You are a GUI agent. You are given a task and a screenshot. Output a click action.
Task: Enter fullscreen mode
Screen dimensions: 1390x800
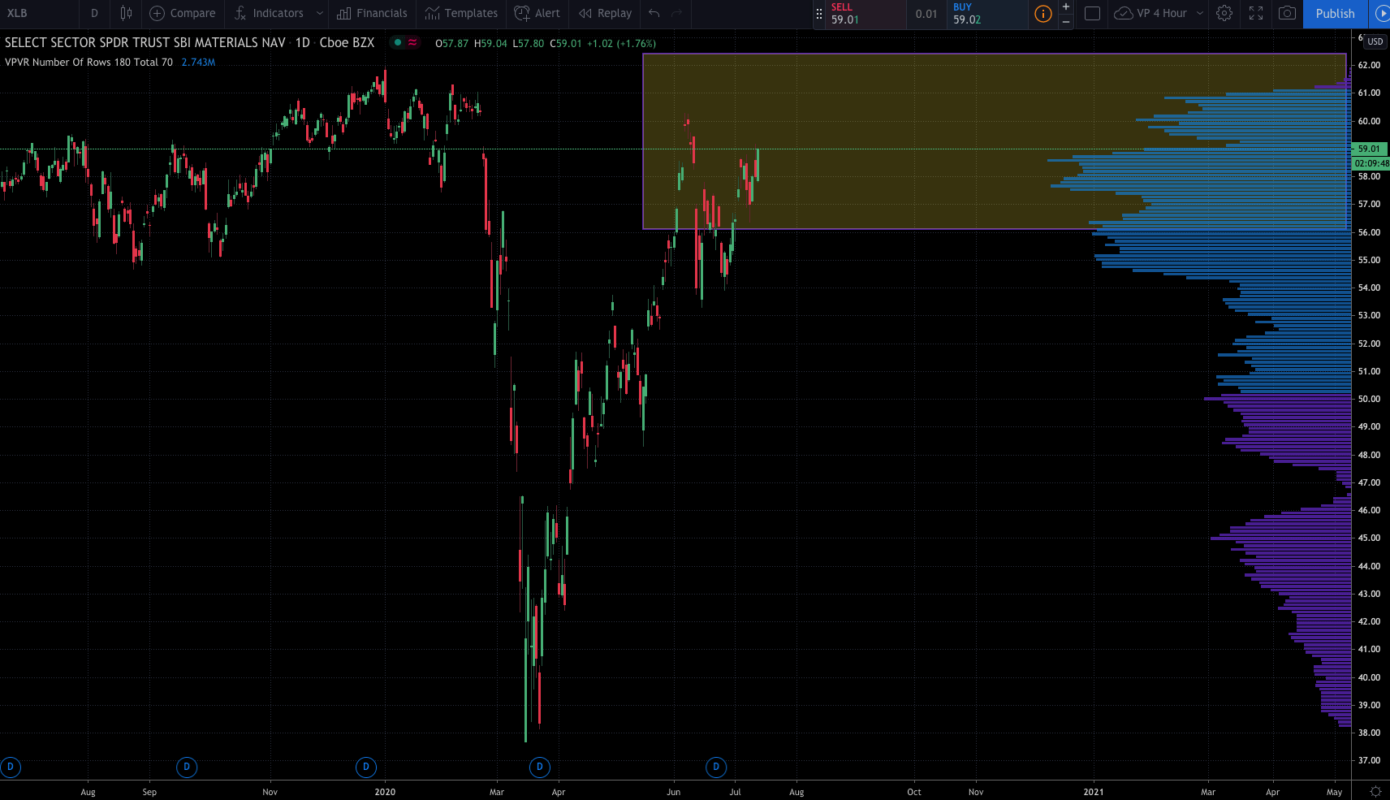tap(1255, 13)
